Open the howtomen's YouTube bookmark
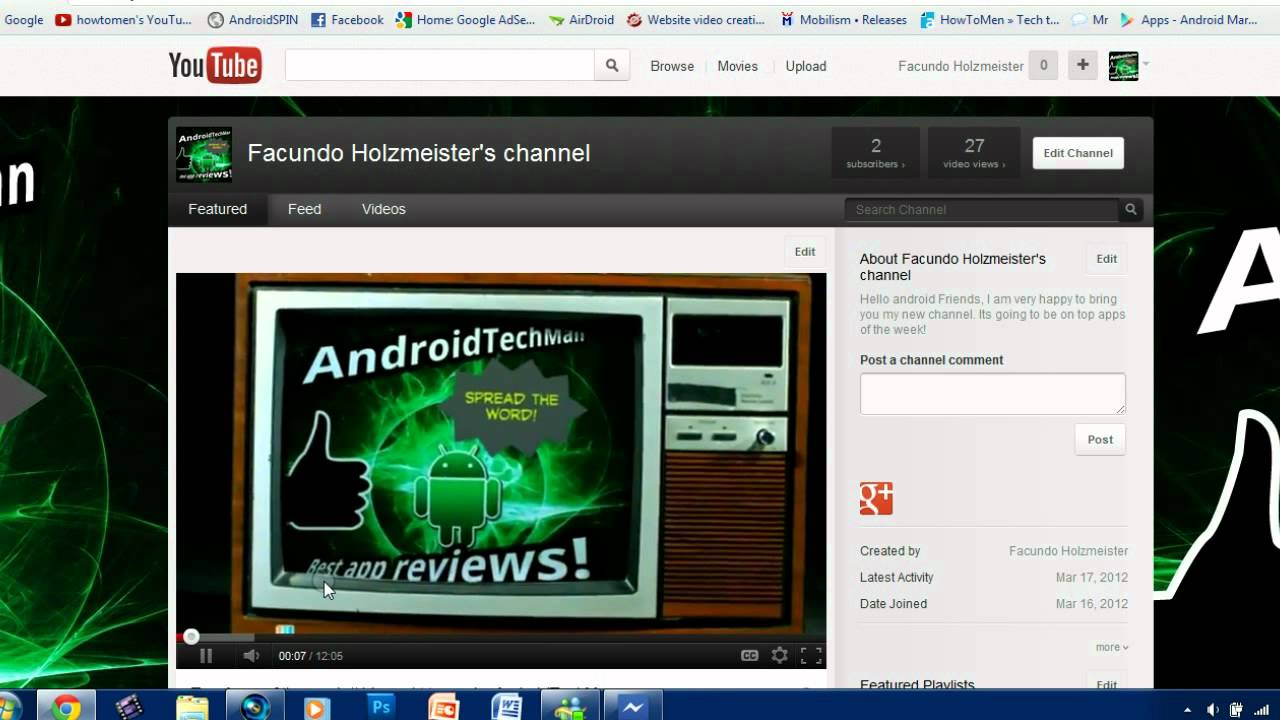 [x=123, y=20]
